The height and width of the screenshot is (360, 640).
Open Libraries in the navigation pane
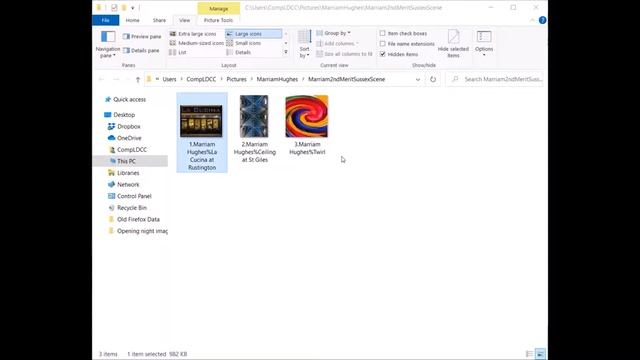tap(123, 173)
